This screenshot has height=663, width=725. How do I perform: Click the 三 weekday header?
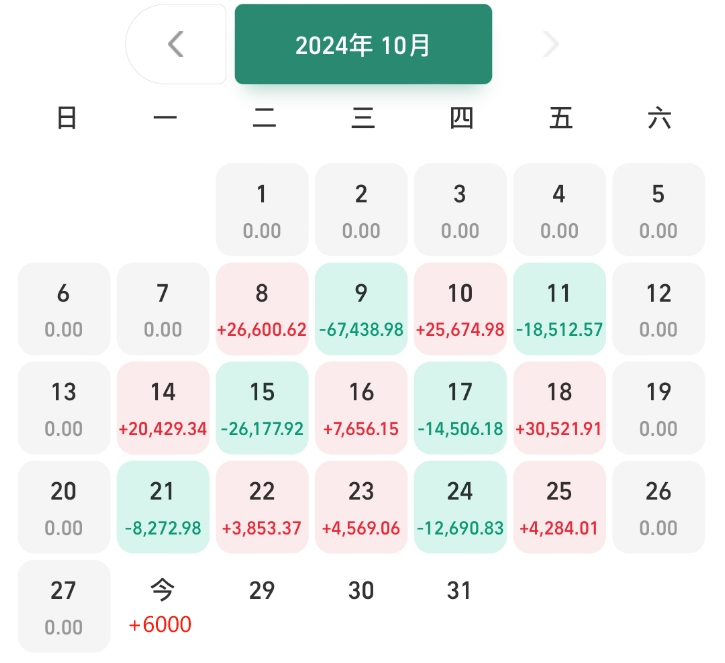(363, 118)
